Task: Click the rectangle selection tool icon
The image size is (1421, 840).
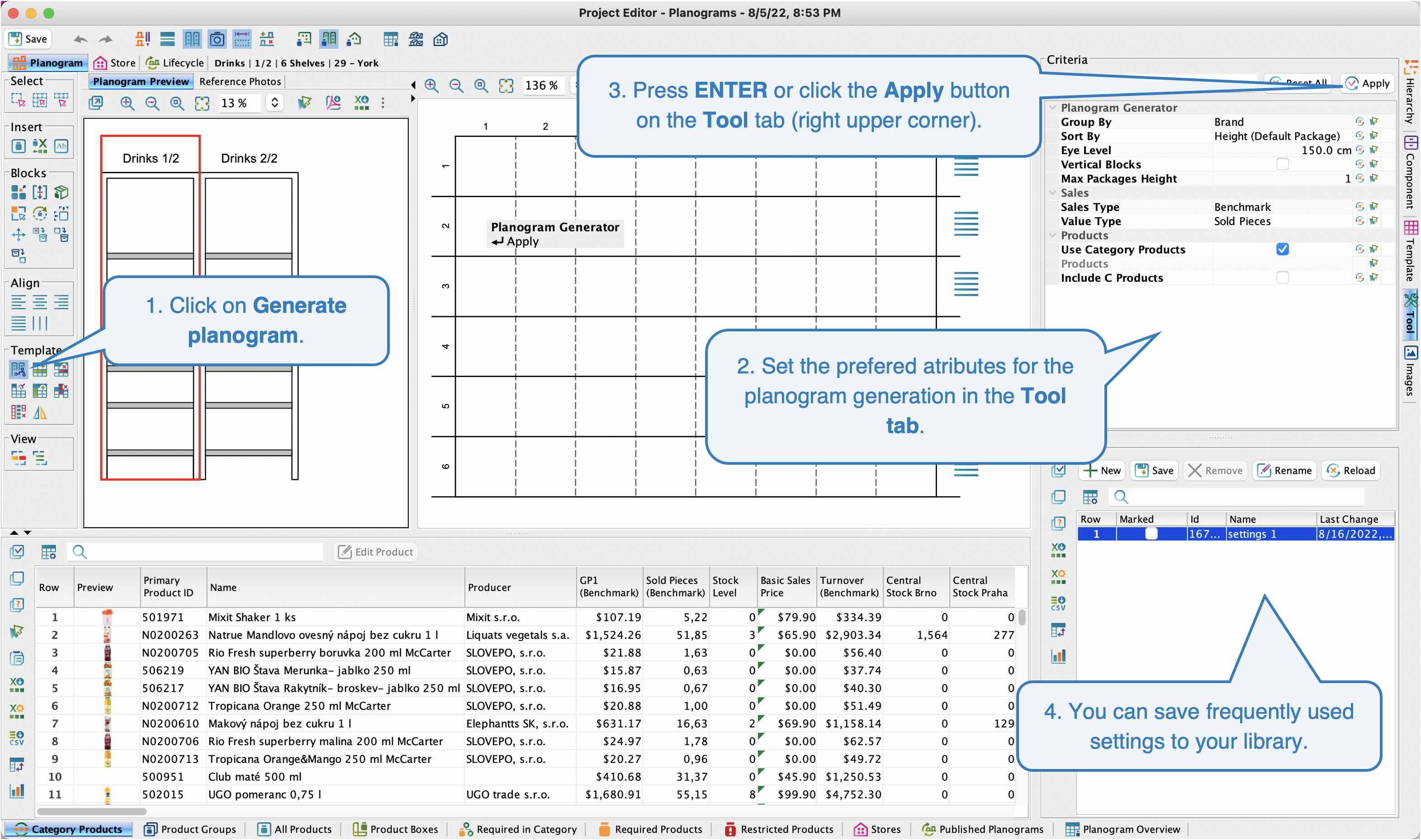Action: [18, 101]
